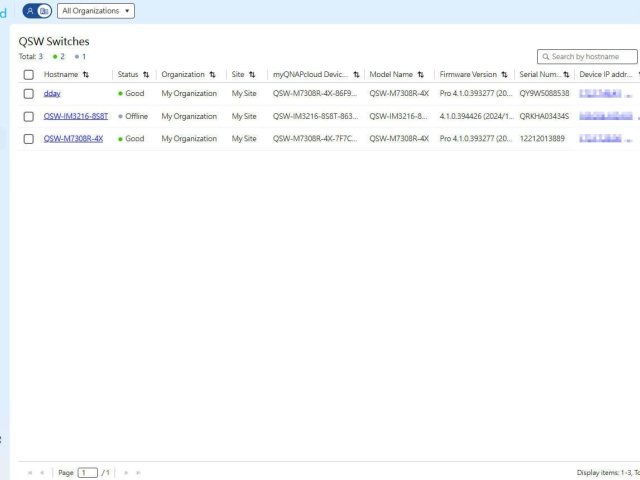
Task: Sort by Organization using sort arrows
Action: tap(212, 74)
